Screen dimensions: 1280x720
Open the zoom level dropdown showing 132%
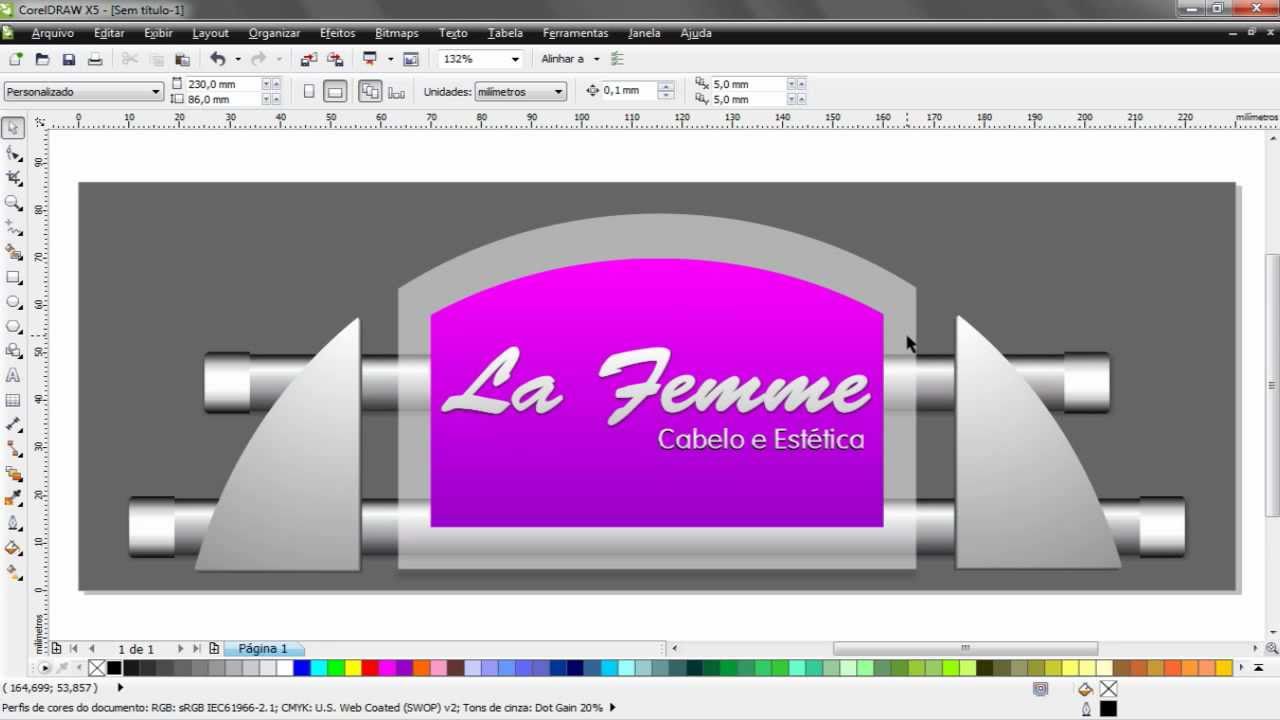pyautogui.click(x=515, y=60)
